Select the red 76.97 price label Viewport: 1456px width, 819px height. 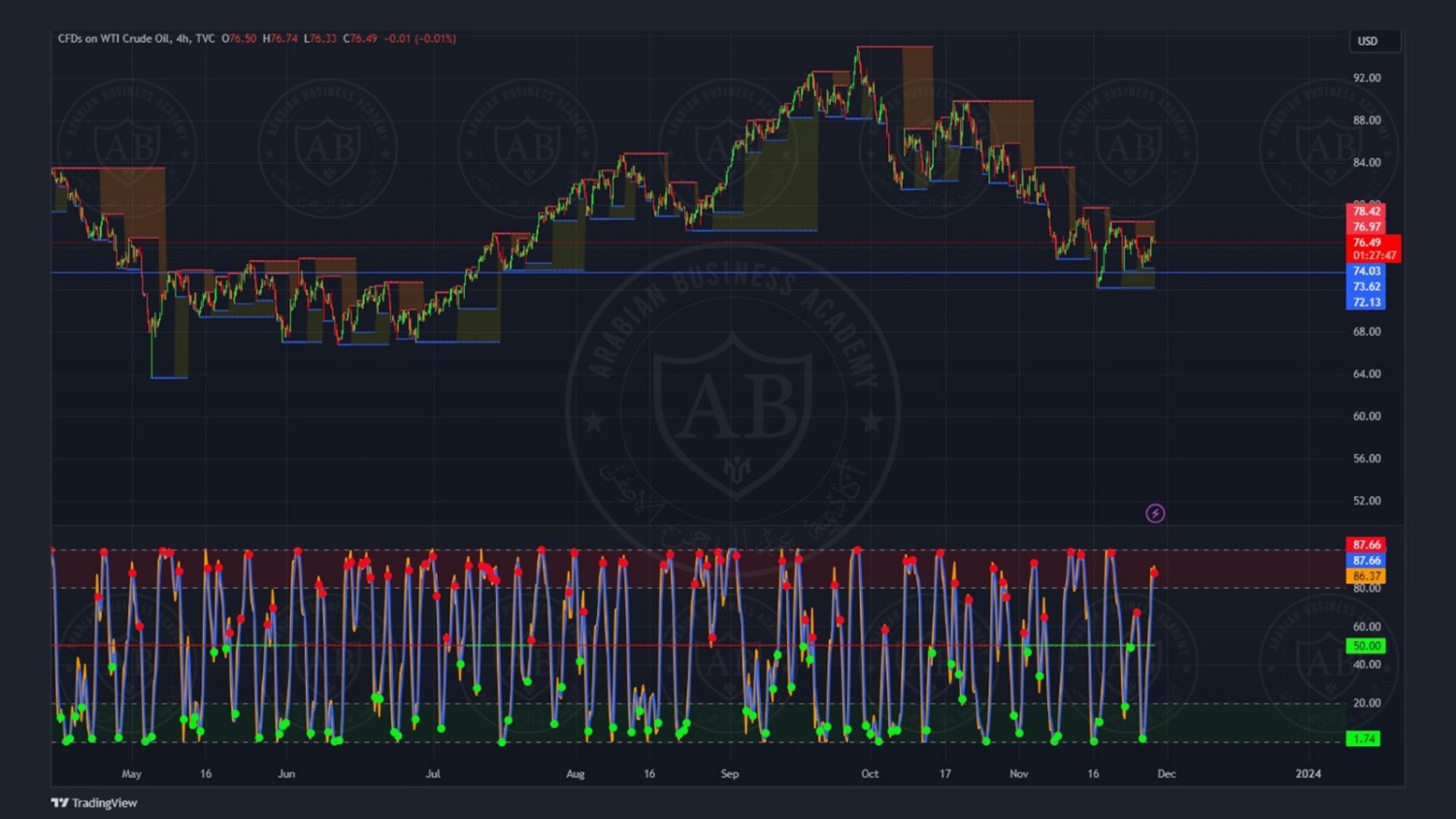tap(1366, 227)
